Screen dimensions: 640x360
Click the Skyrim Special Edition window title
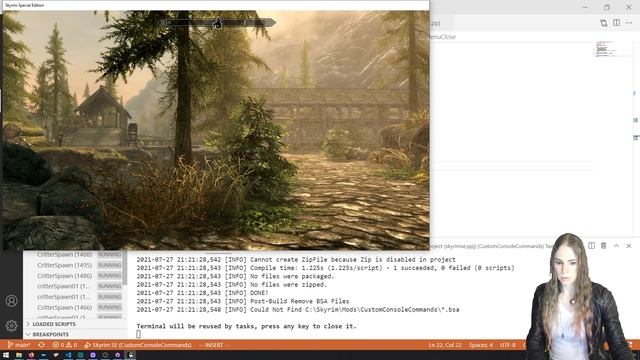[24, 5]
